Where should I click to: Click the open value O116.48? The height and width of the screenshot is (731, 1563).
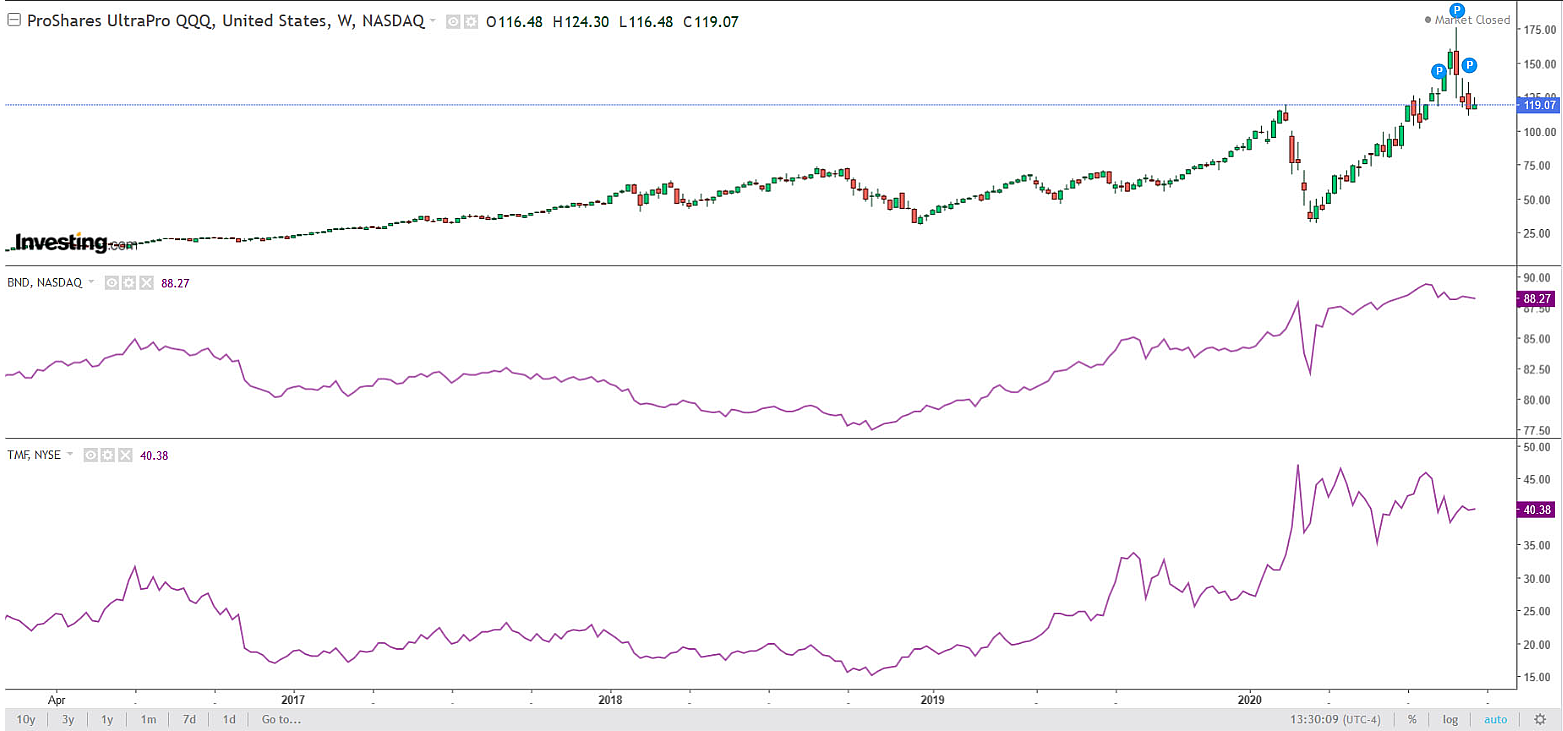[x=515, y=21]
